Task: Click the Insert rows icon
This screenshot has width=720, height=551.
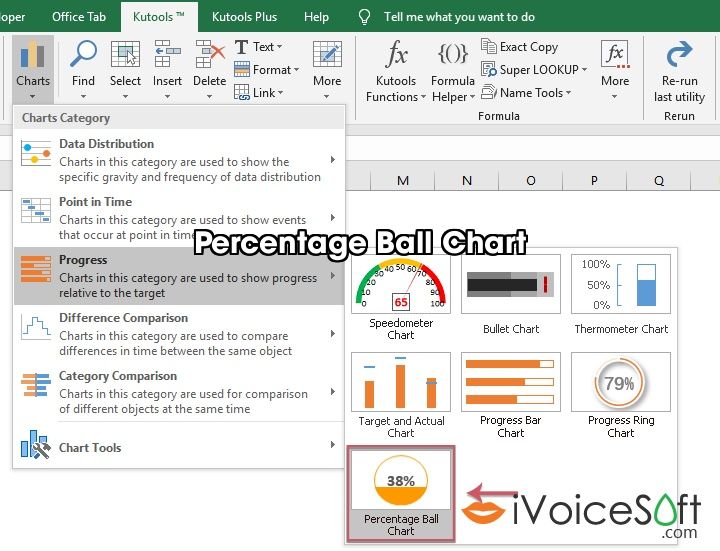Action: point(167,54)
